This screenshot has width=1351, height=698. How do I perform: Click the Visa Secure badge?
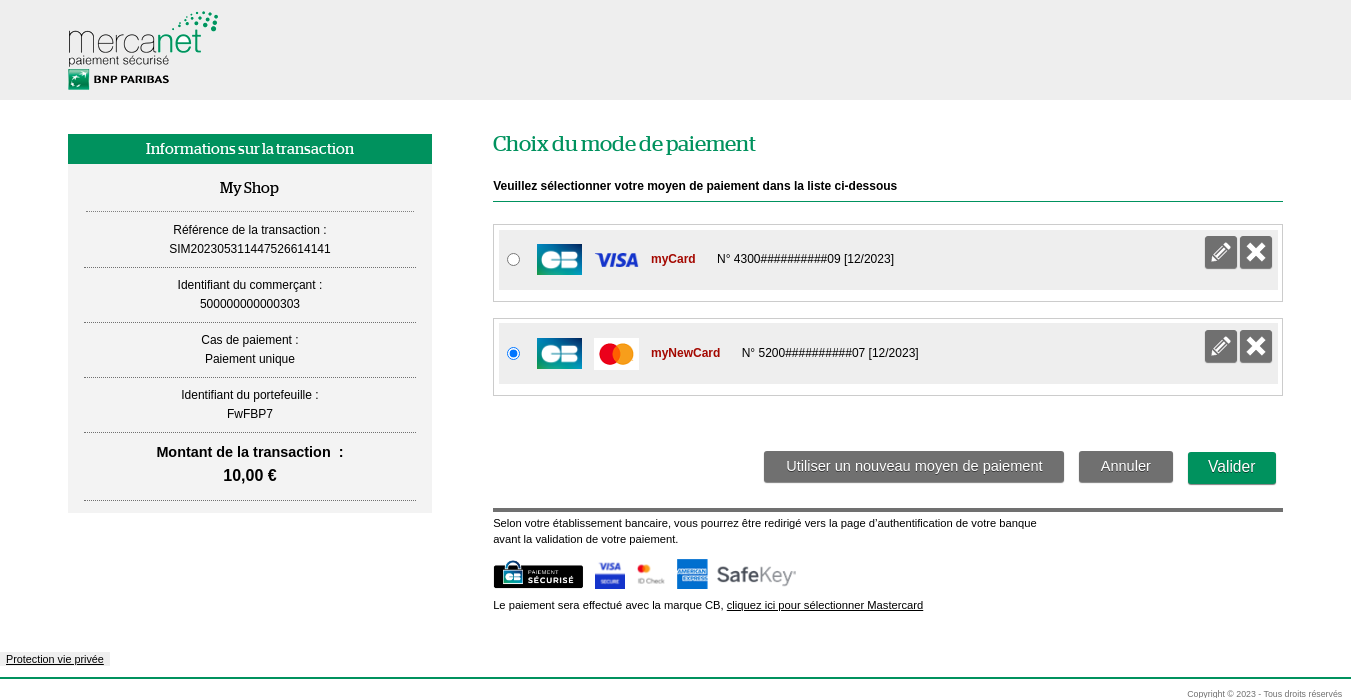609,575
